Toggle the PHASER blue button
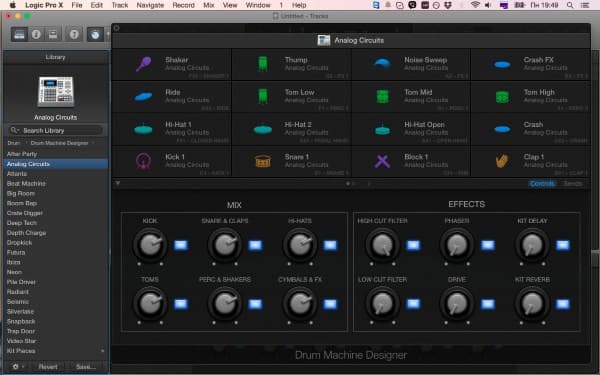 (x=488, y=245)
